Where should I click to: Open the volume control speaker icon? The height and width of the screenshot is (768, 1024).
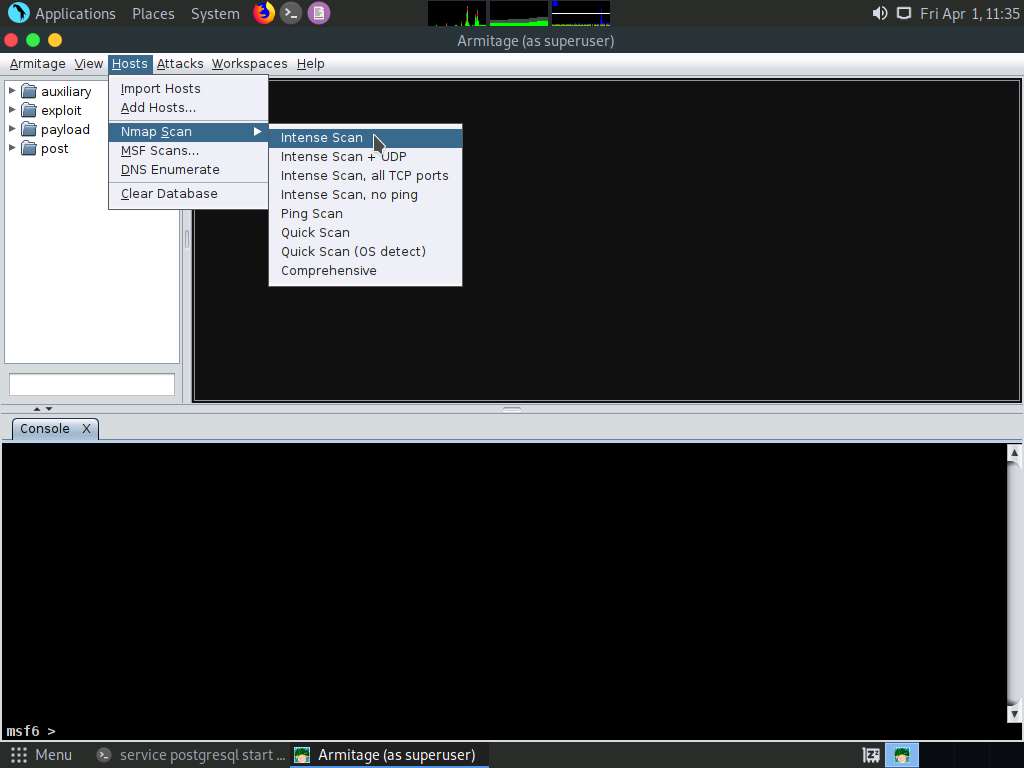pyautogui.click(x=880, y=13)
